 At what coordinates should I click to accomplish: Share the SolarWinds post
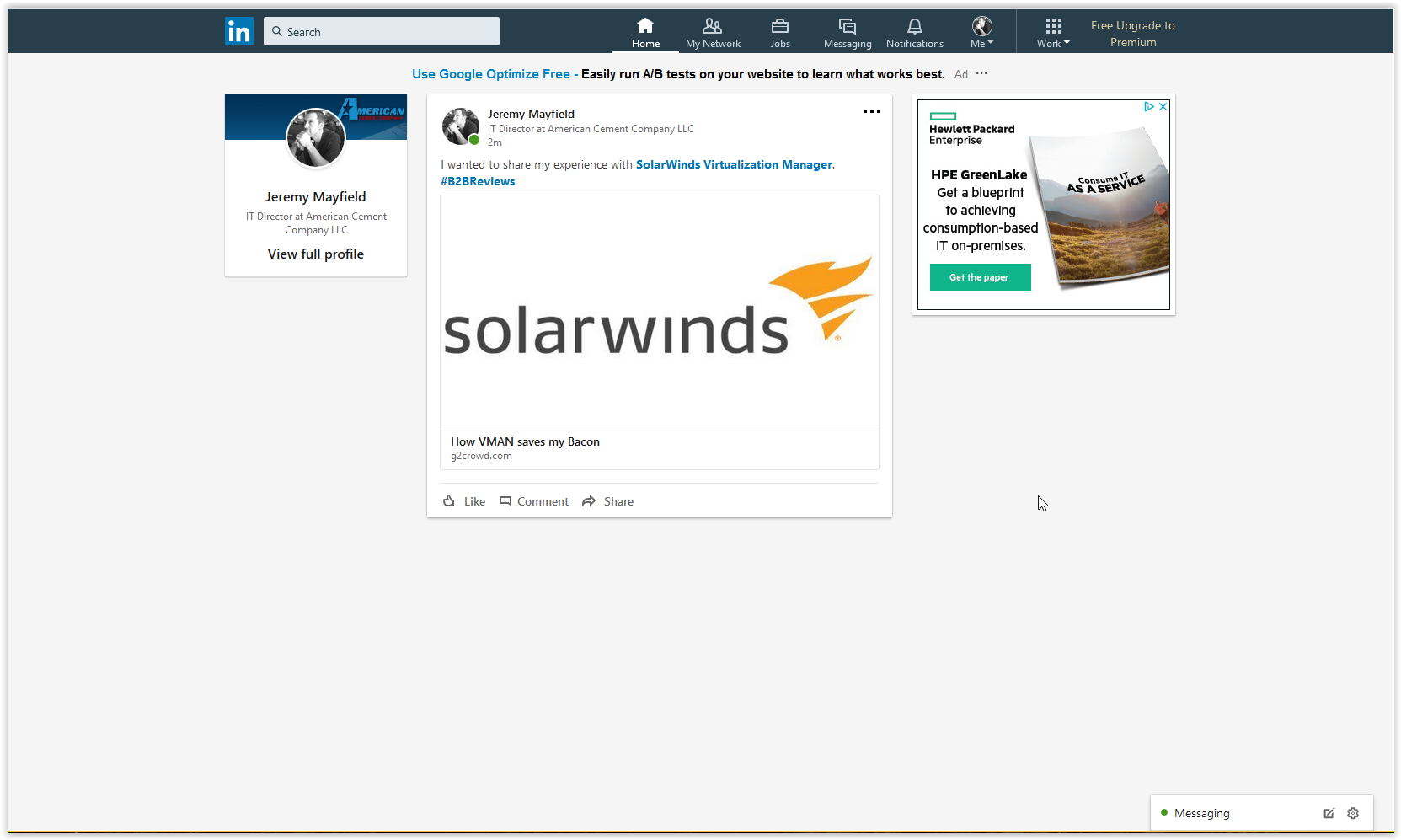pos(607,501)
